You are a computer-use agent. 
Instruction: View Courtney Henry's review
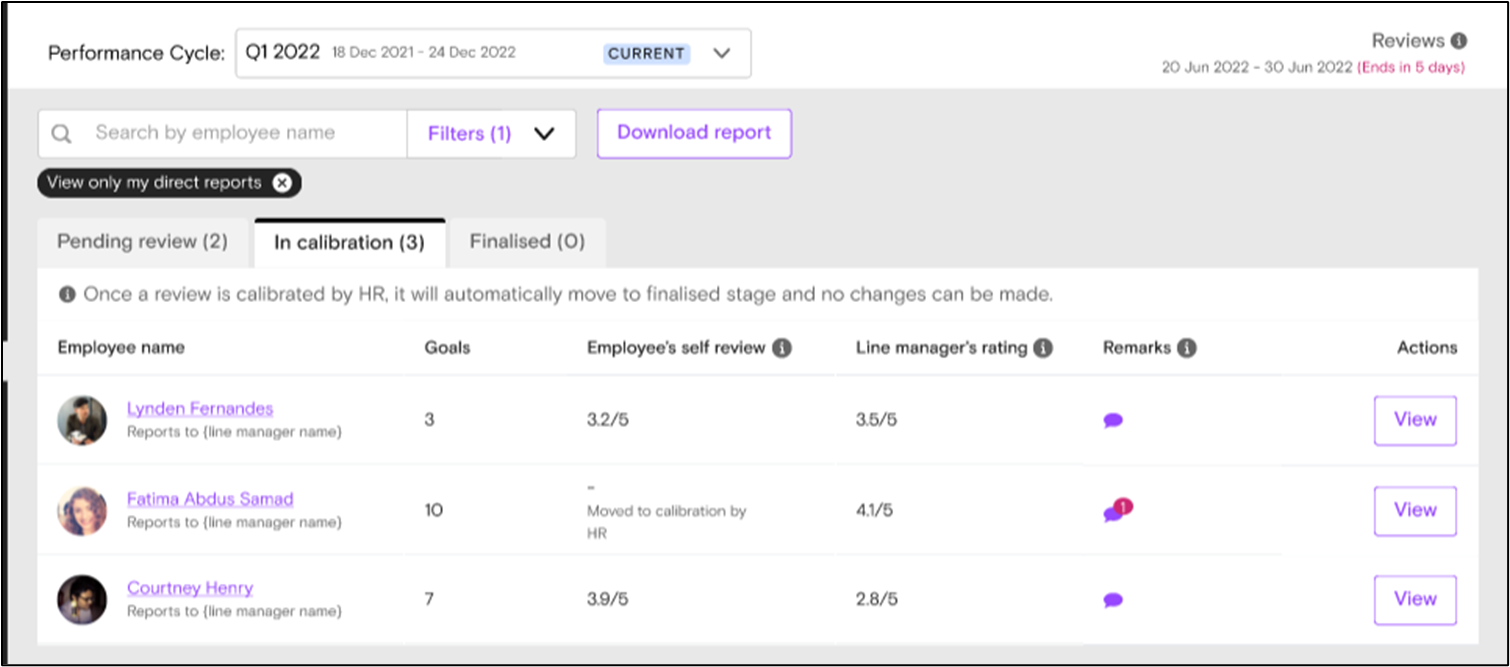(1414, 599)
